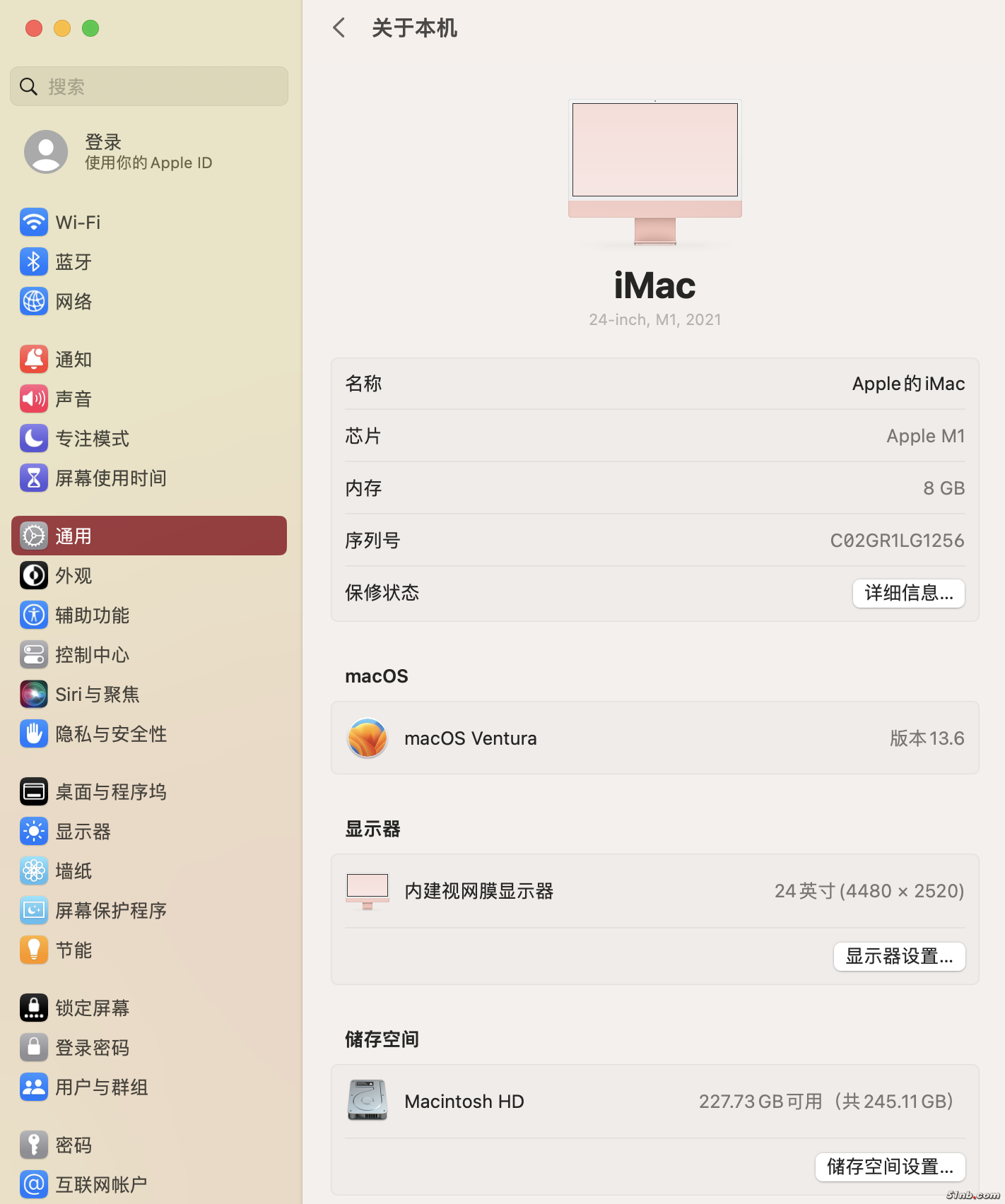The image size is (1005, 1204).
Task: Open 通知 bell icon
Action: tap(34, 360)
